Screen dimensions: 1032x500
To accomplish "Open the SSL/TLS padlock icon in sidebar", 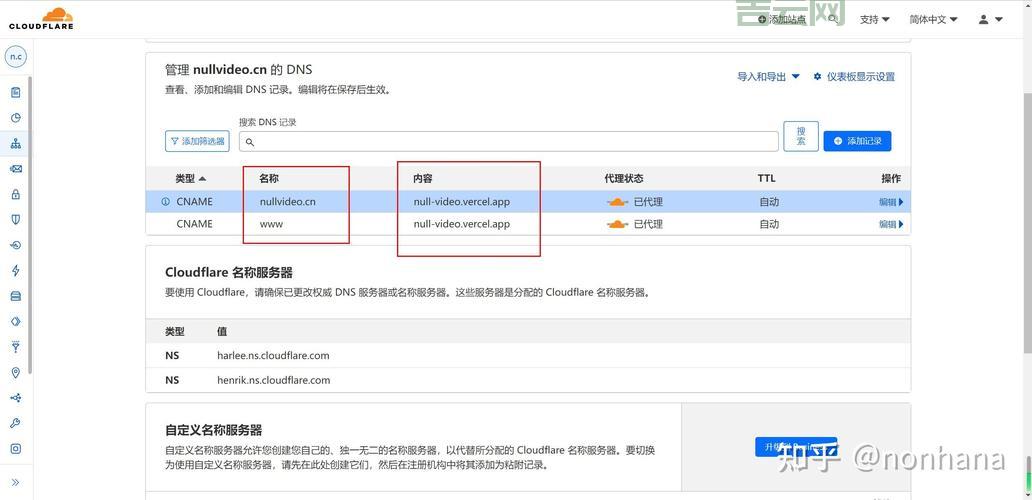I will pos(16,194).
